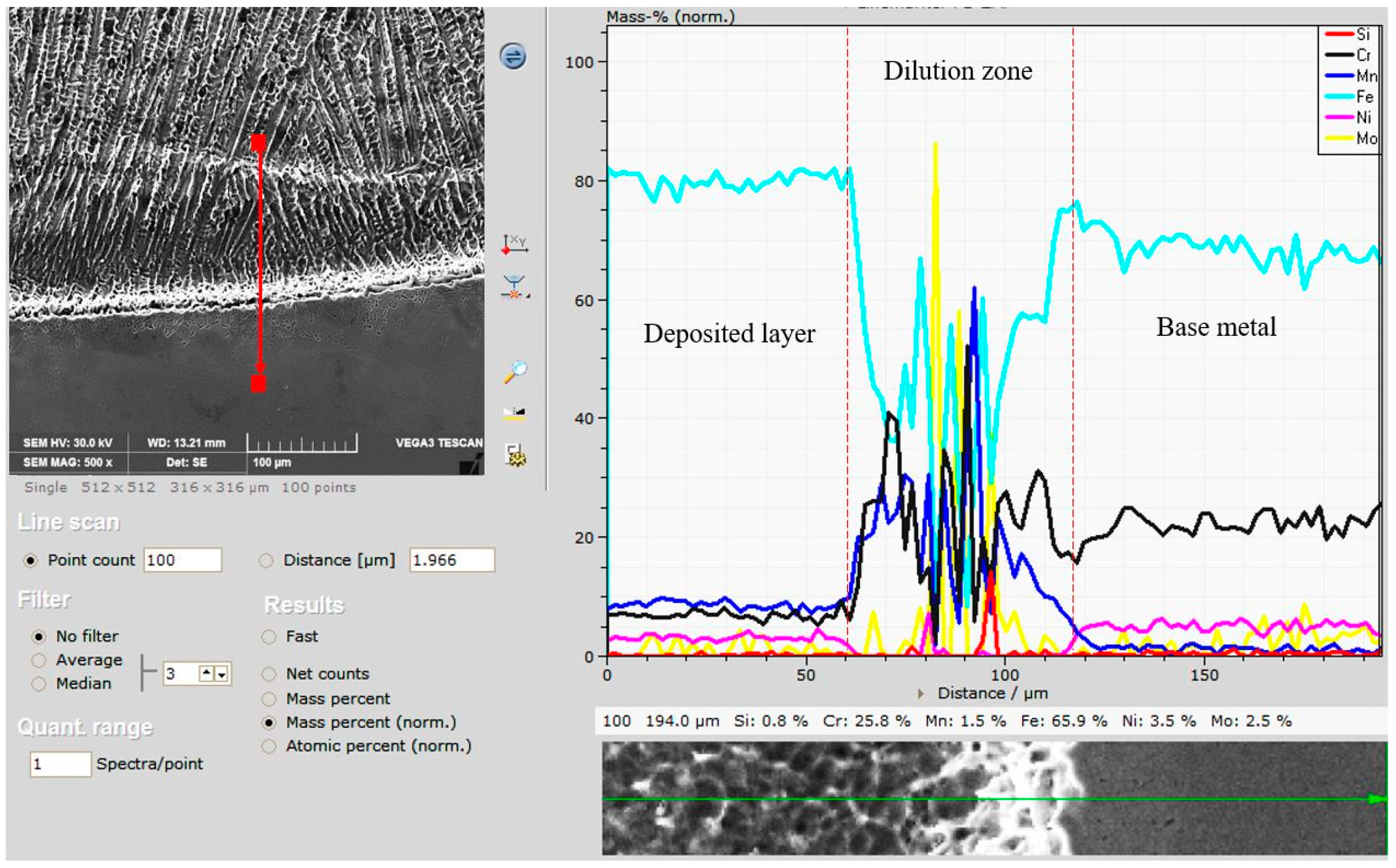Select Atomic percent (norm.) results option
Image resolution: width=1396 pixels, height=868 pixels.
pos(269,746)
